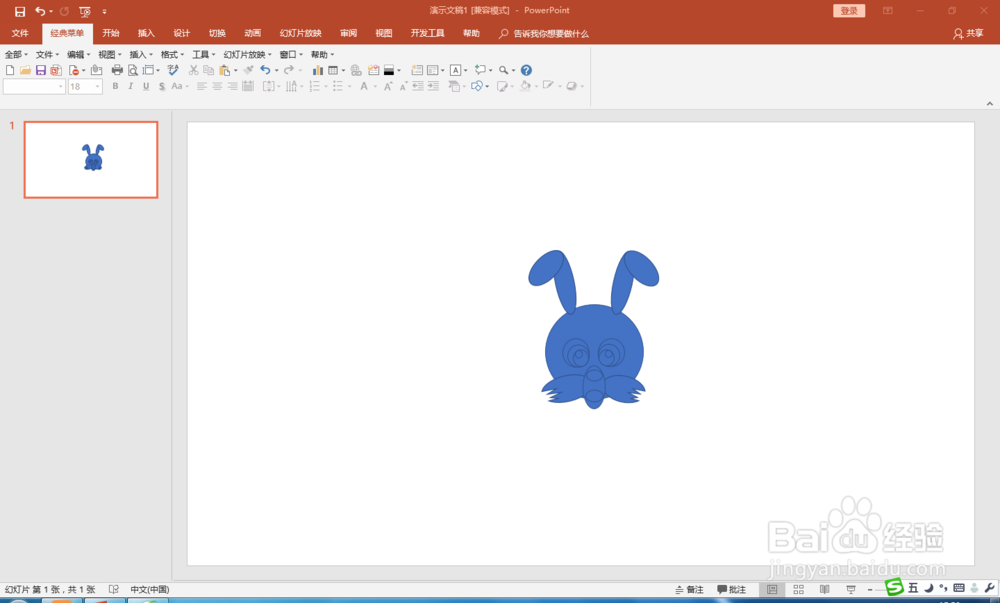This screenshot has height=603, width=1000.
Task: Open the 工具 dropdown menu
Action: 203,55
